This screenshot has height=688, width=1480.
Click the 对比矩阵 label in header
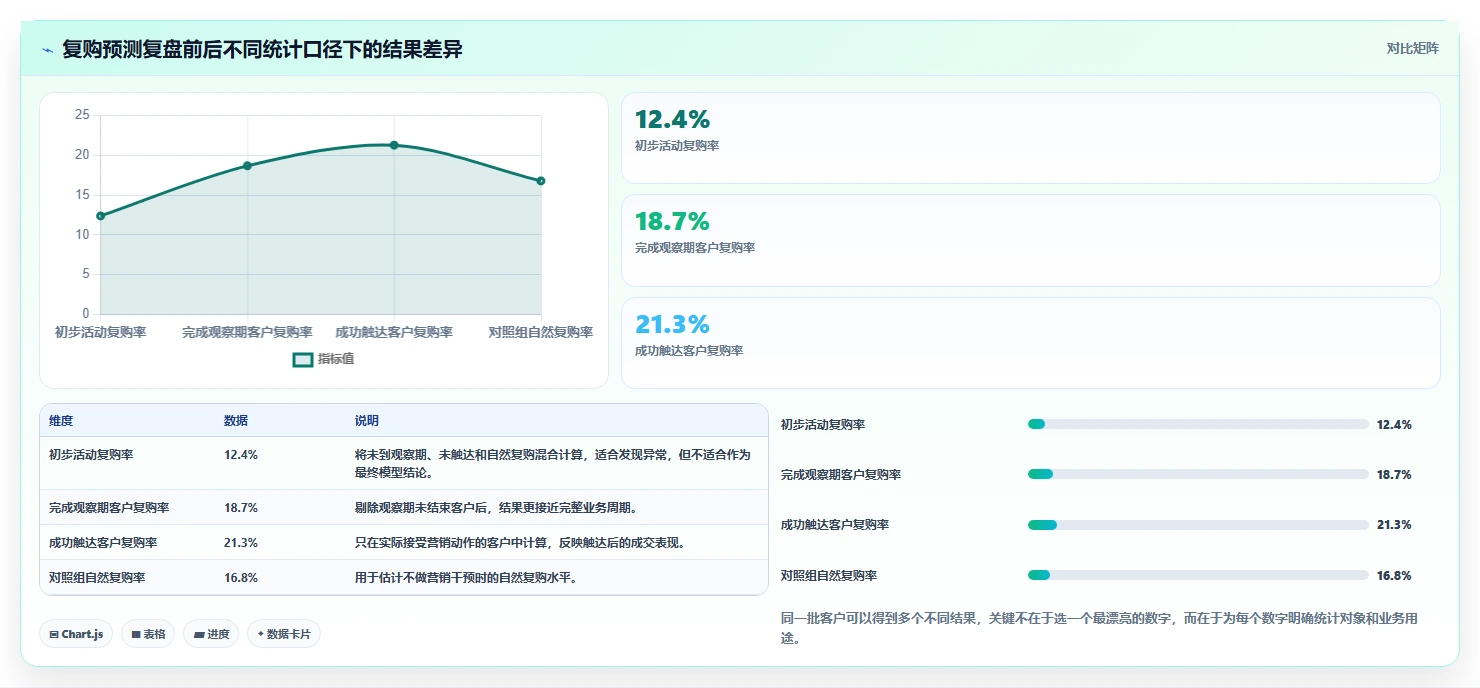(1412, 48)
